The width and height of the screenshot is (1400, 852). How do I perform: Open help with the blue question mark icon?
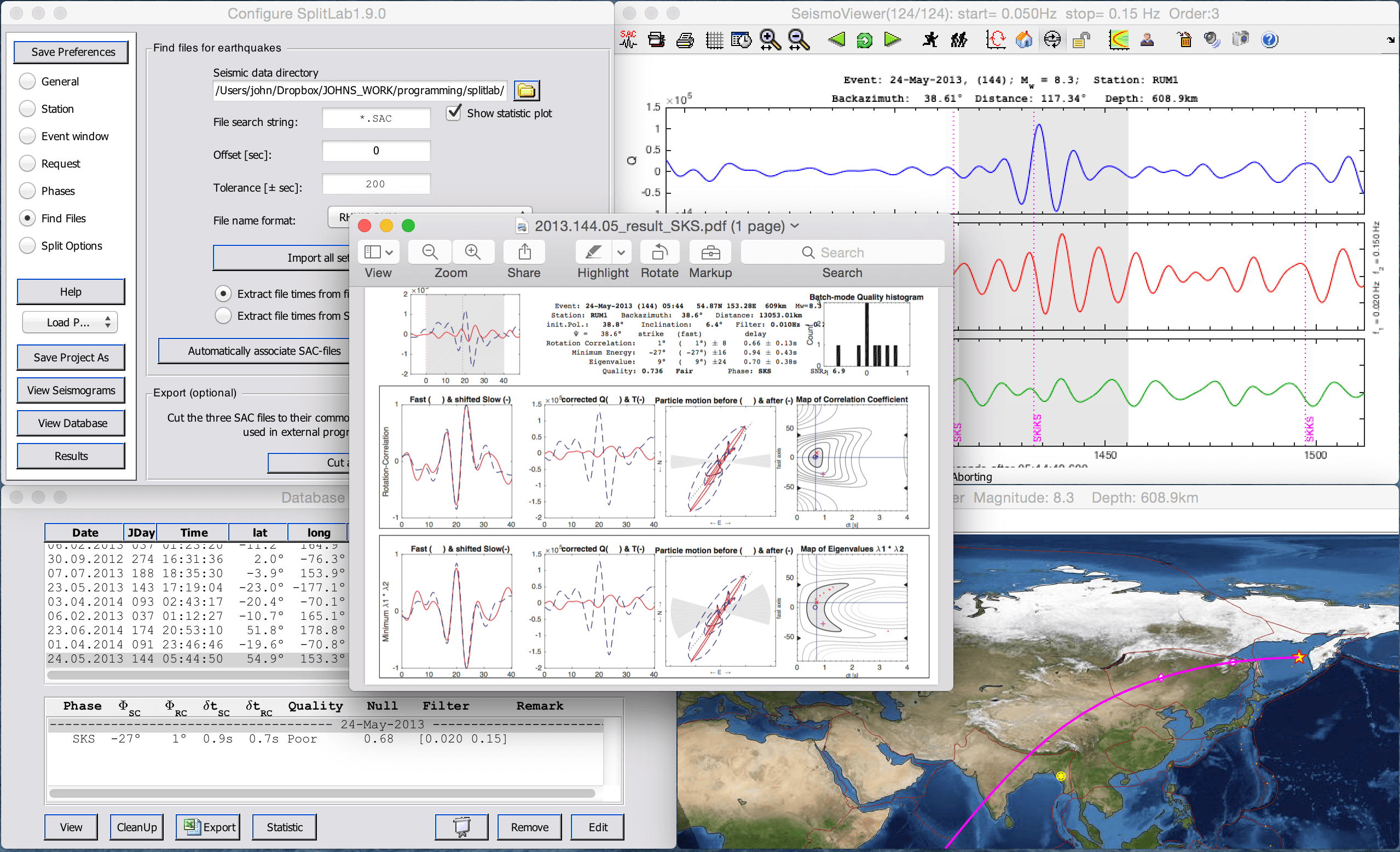coord(1269,40)
